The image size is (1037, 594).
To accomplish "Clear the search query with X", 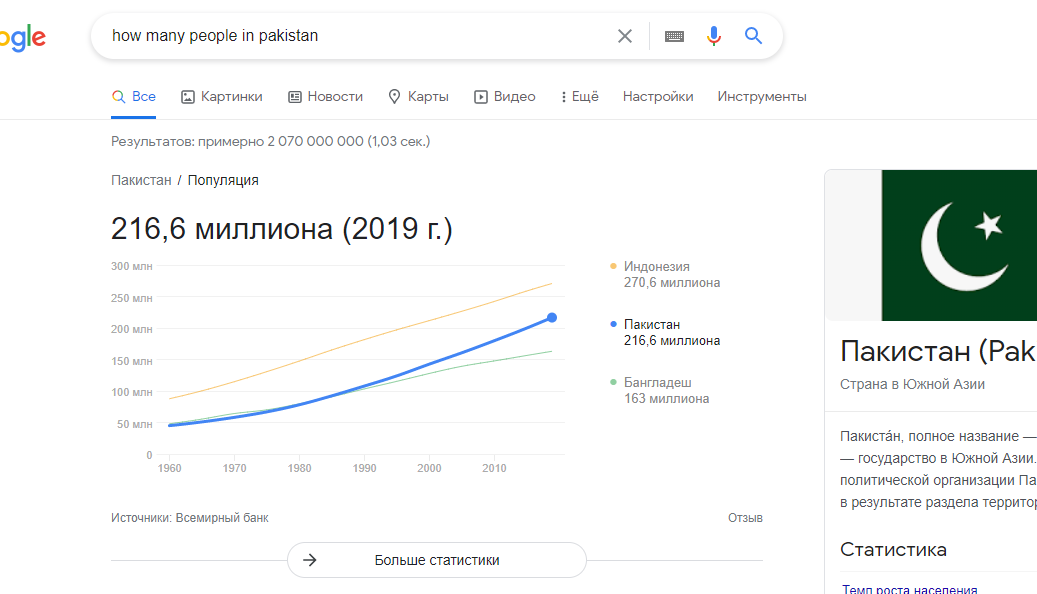I will 625,36.
